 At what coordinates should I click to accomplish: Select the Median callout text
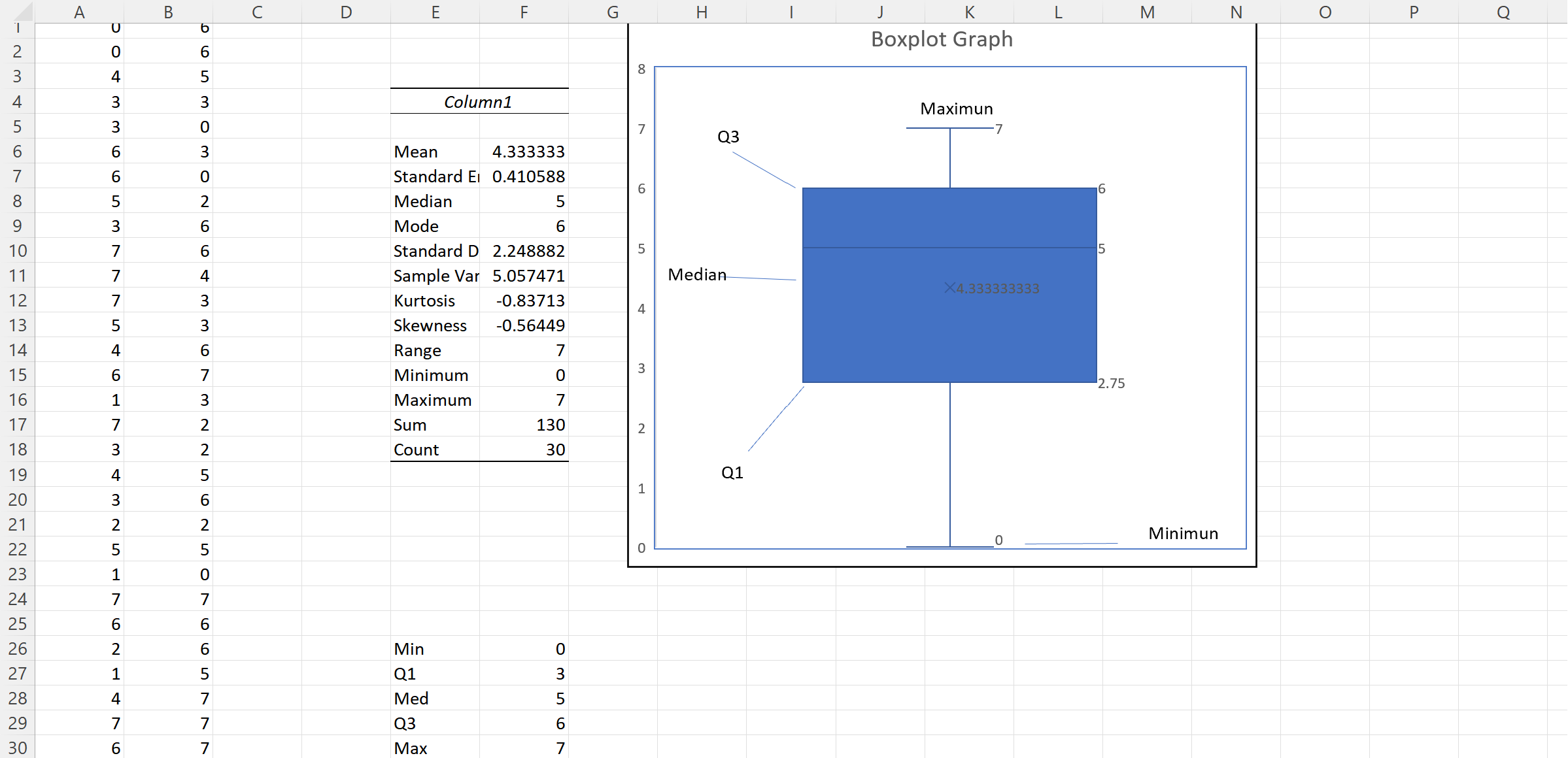click(696, 275)
